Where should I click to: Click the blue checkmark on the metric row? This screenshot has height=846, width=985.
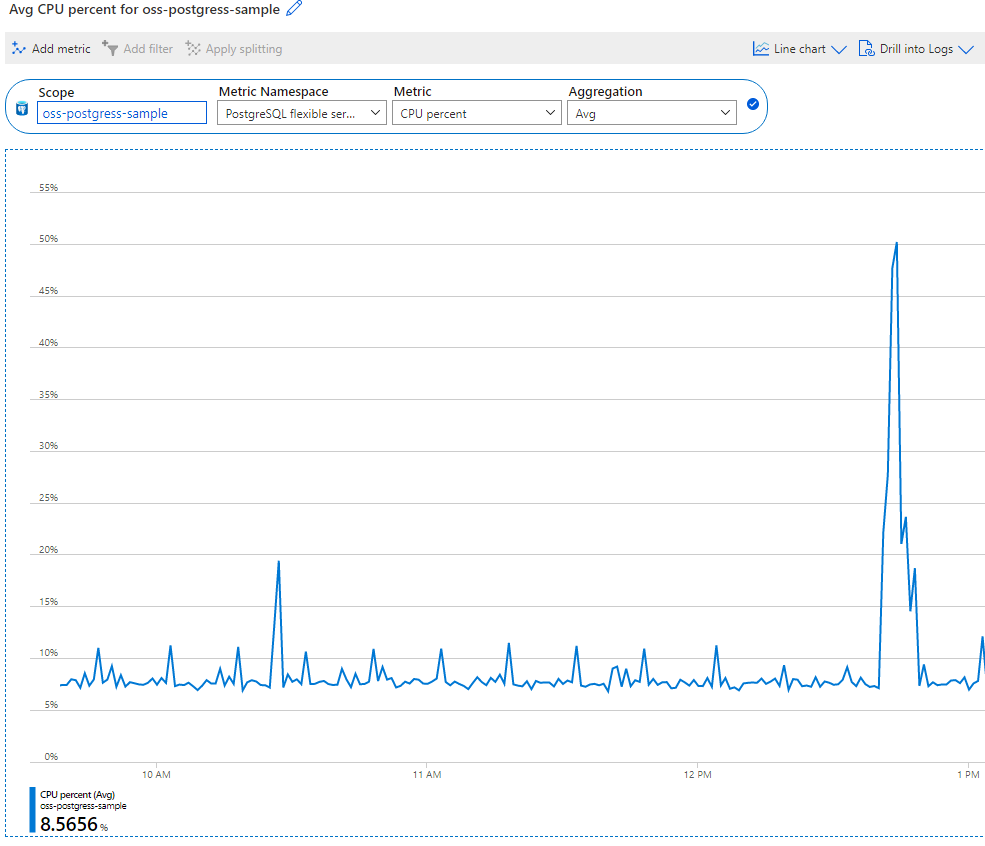[753, 104]
